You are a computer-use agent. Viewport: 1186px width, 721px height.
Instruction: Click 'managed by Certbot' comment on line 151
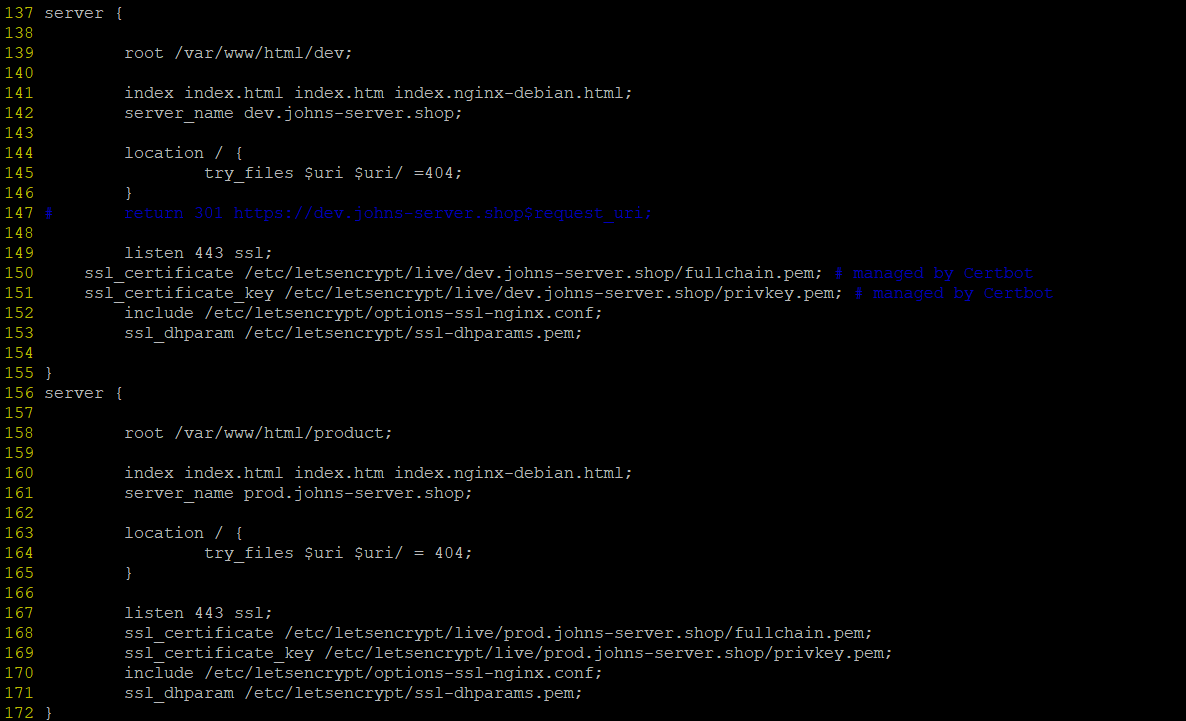pos(962,293)
